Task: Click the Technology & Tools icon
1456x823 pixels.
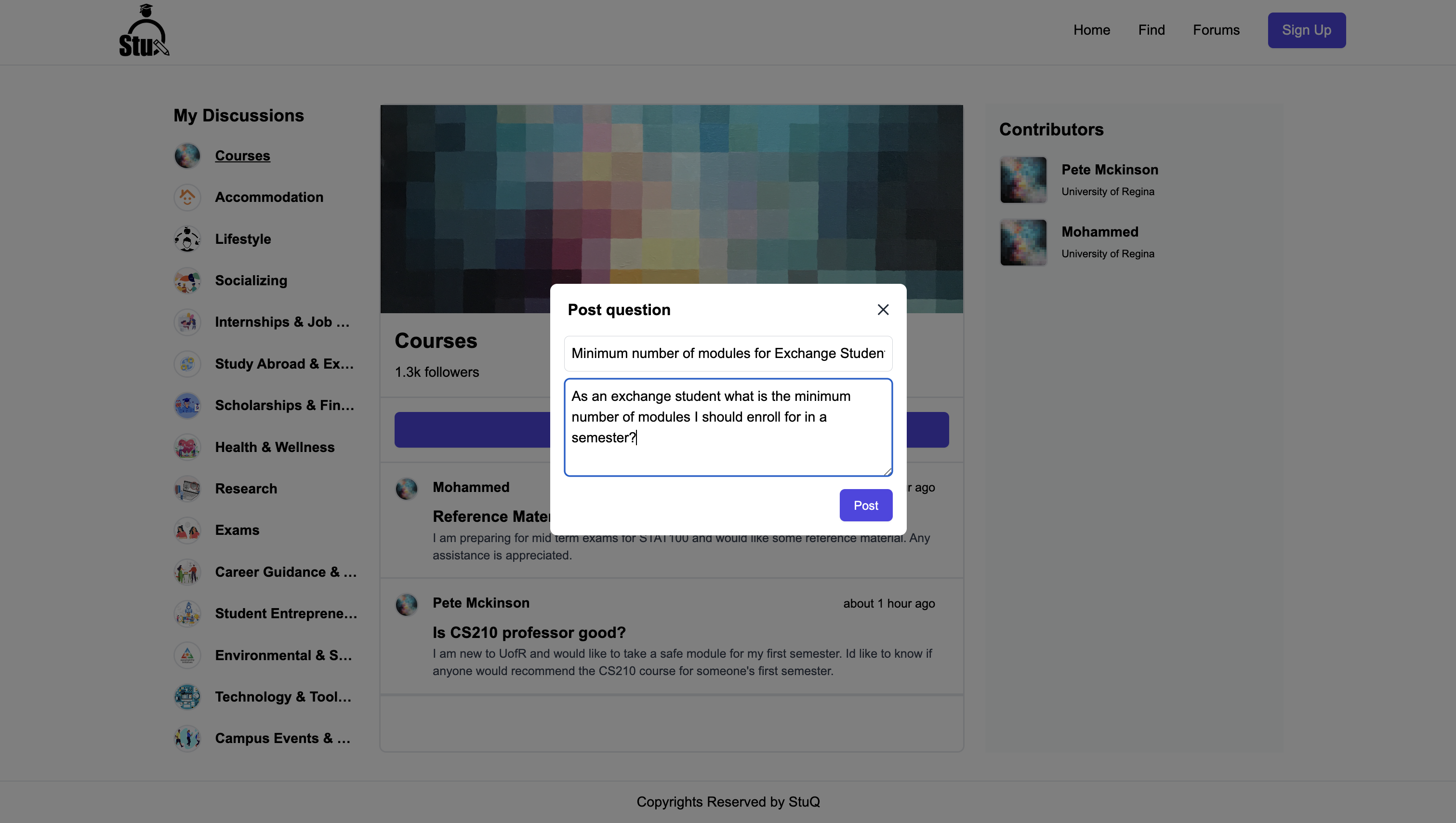Action: click(187, 696)
